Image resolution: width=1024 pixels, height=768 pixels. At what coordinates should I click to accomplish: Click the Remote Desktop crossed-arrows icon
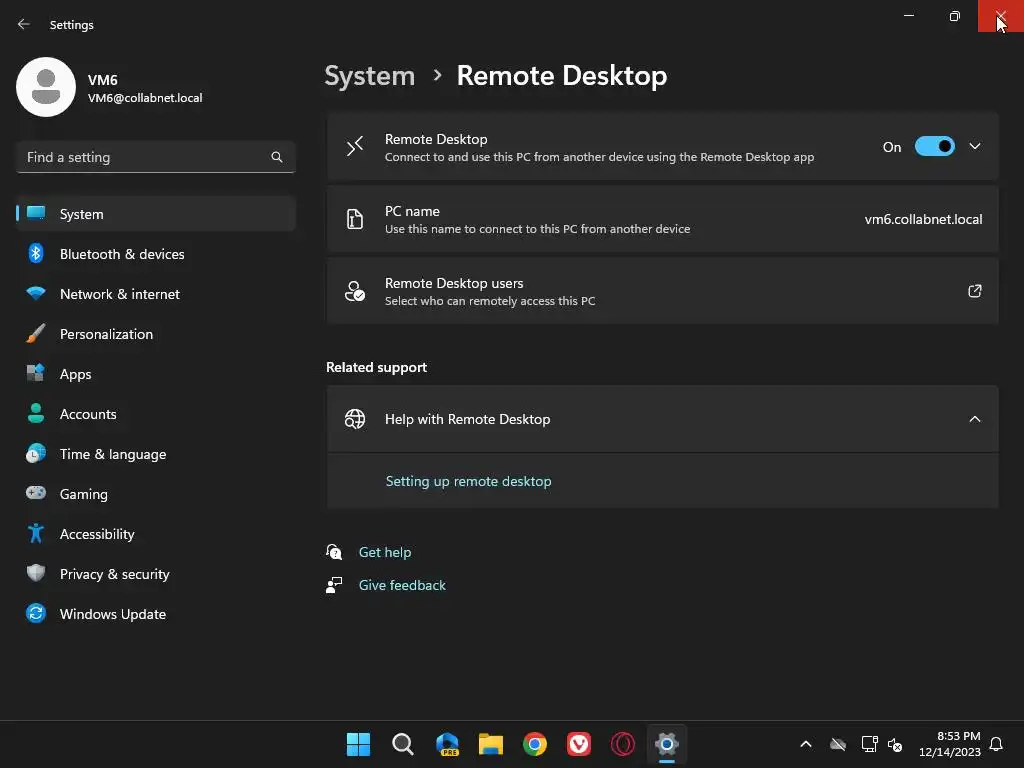355,146
